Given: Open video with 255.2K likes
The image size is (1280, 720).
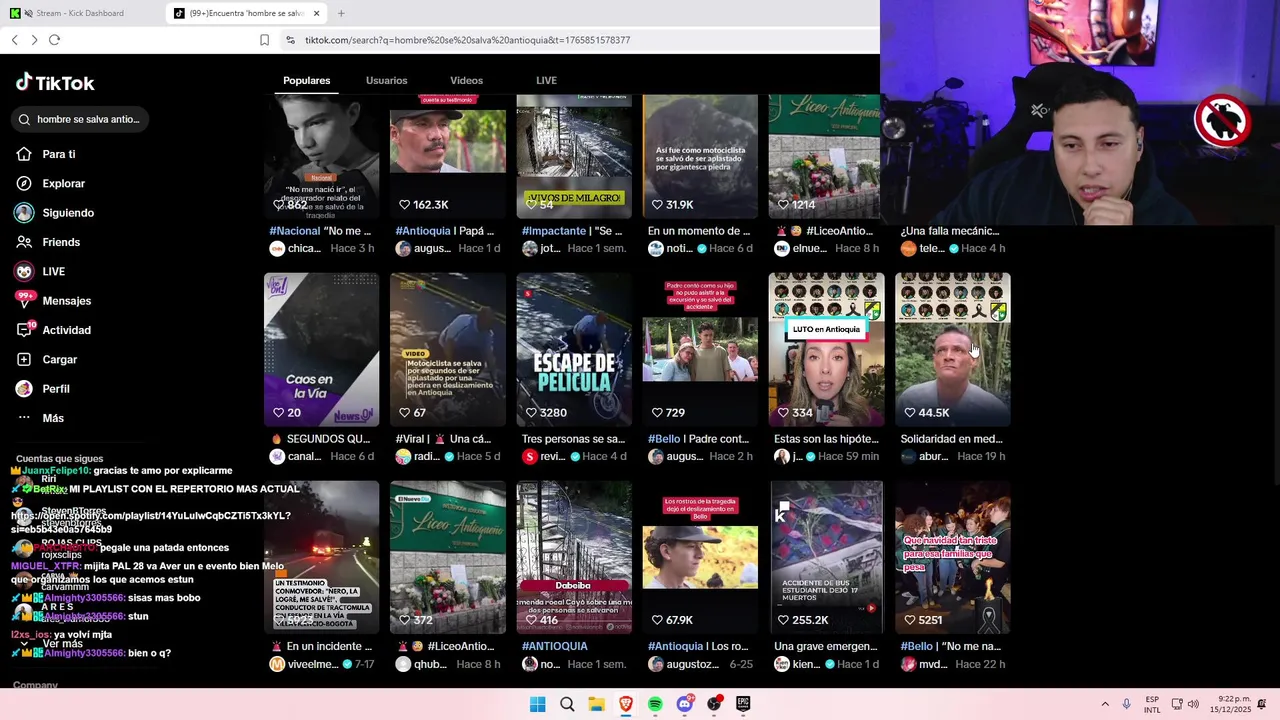Looking at the screenshot, I should coord(826,557).
